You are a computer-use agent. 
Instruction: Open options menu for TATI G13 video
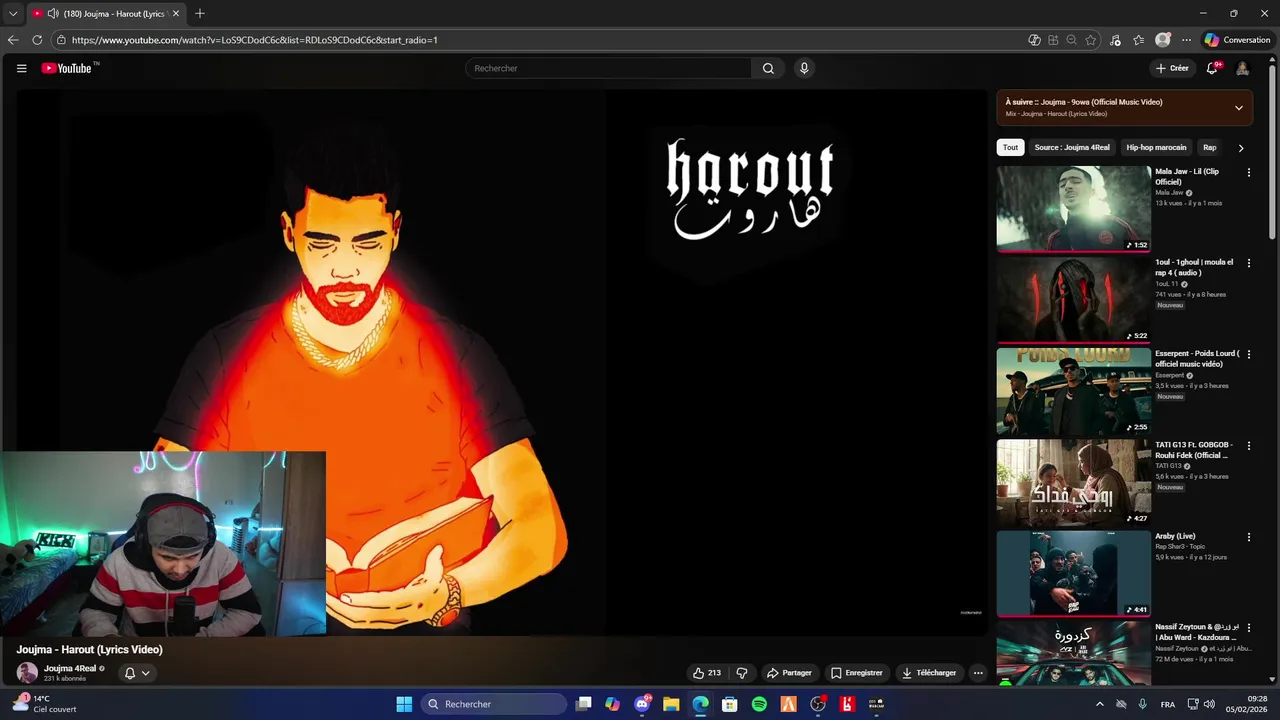point(1248,445)
